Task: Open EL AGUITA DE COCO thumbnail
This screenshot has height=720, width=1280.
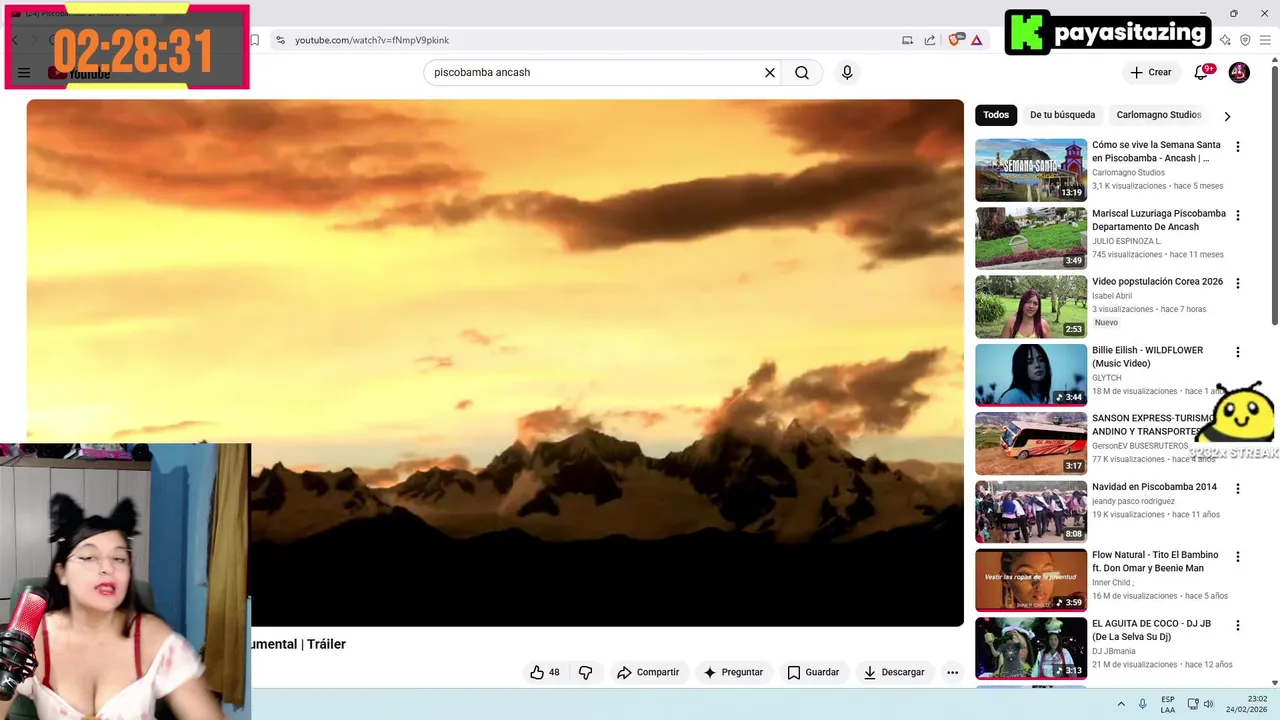Action: click(1031, 648)
